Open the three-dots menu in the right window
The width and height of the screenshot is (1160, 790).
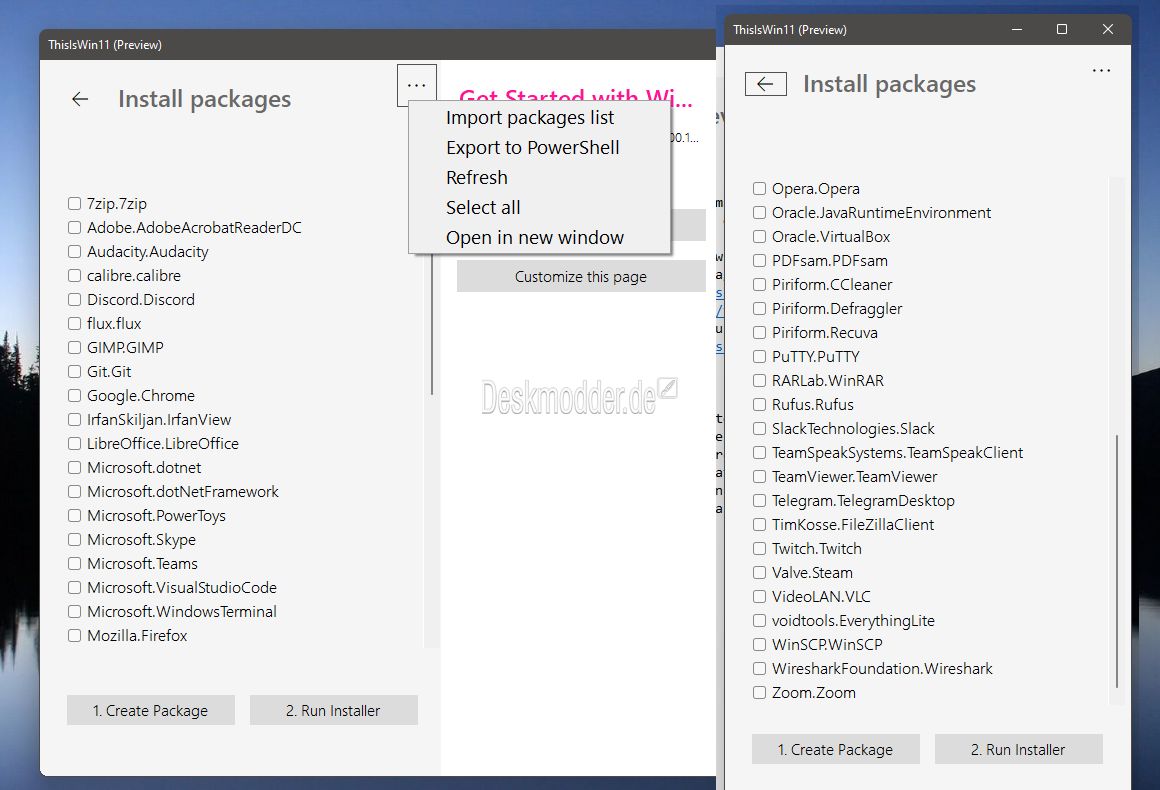pos(1101,70)
